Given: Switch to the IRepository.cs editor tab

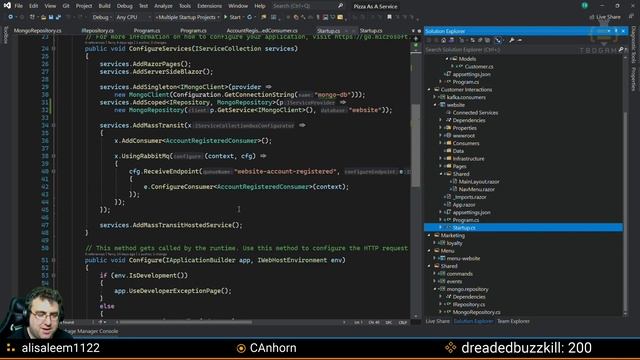Looking at the screenshot, I should click(97, 31).
